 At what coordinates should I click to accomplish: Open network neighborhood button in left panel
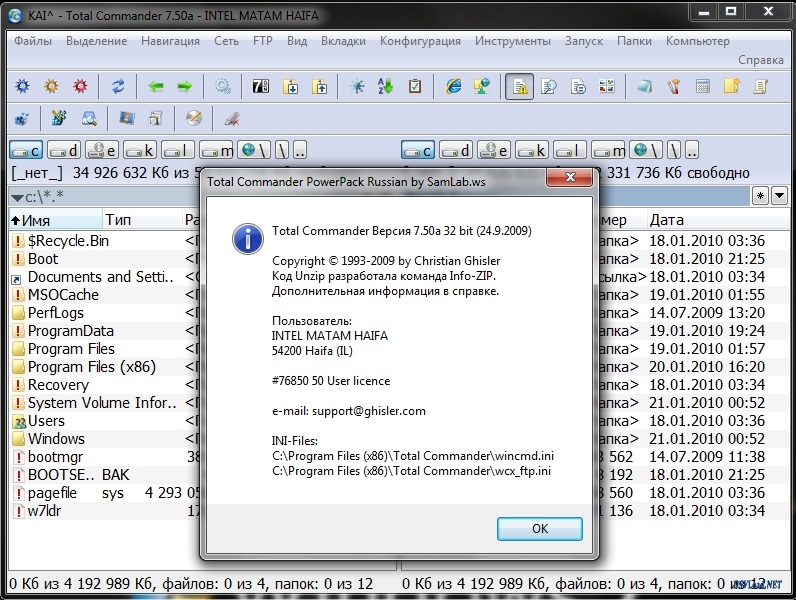254,150
